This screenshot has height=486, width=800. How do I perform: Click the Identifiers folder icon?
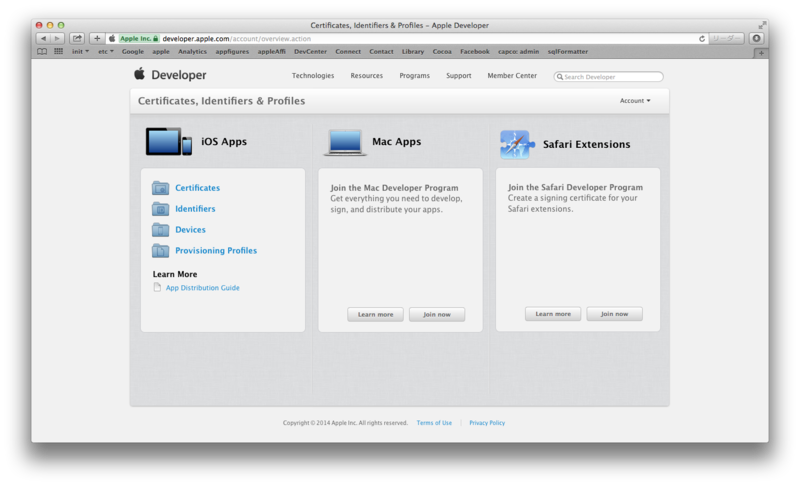160,209
